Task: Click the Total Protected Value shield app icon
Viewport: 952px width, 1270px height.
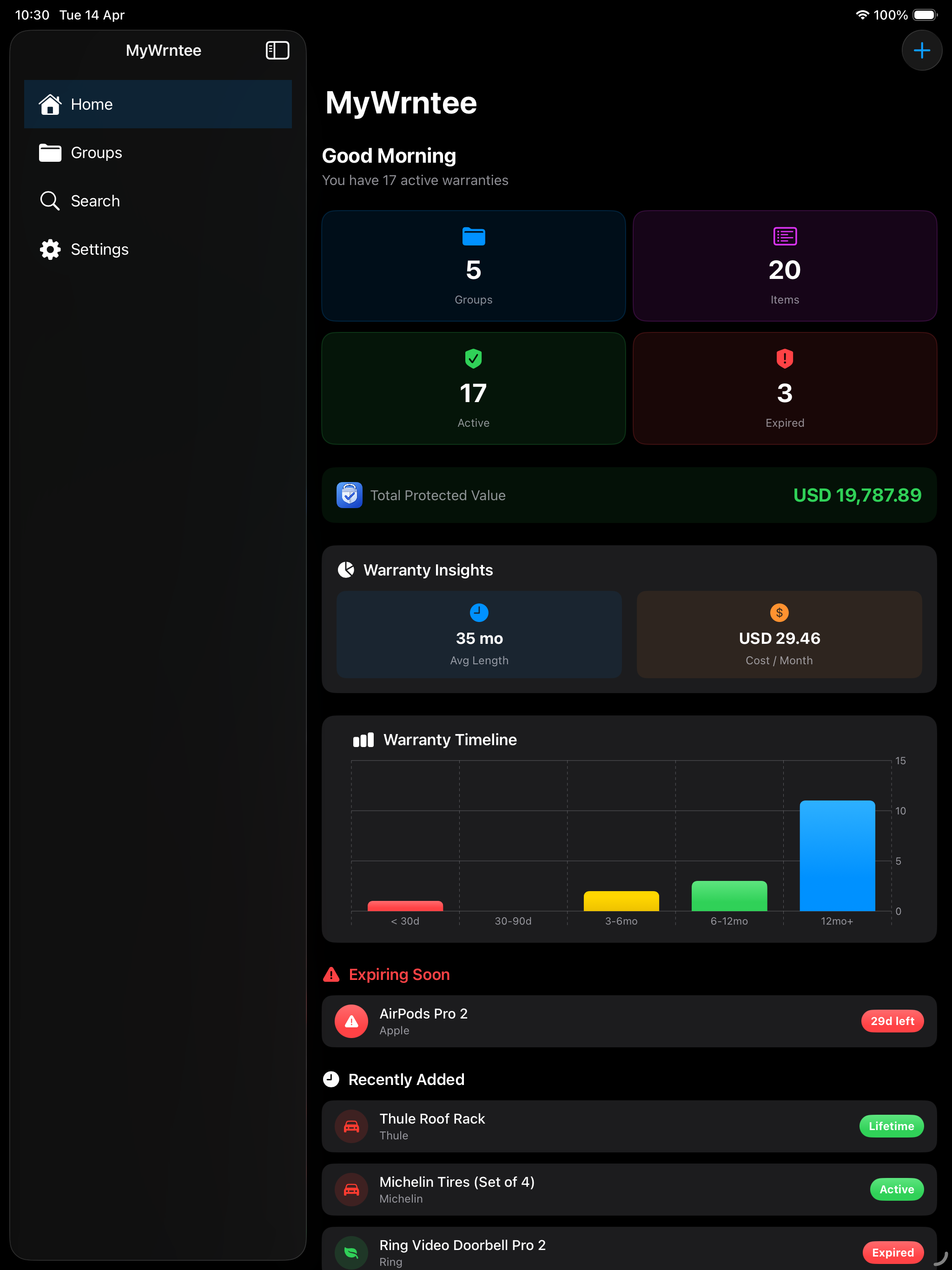Action: pos(349,495)
